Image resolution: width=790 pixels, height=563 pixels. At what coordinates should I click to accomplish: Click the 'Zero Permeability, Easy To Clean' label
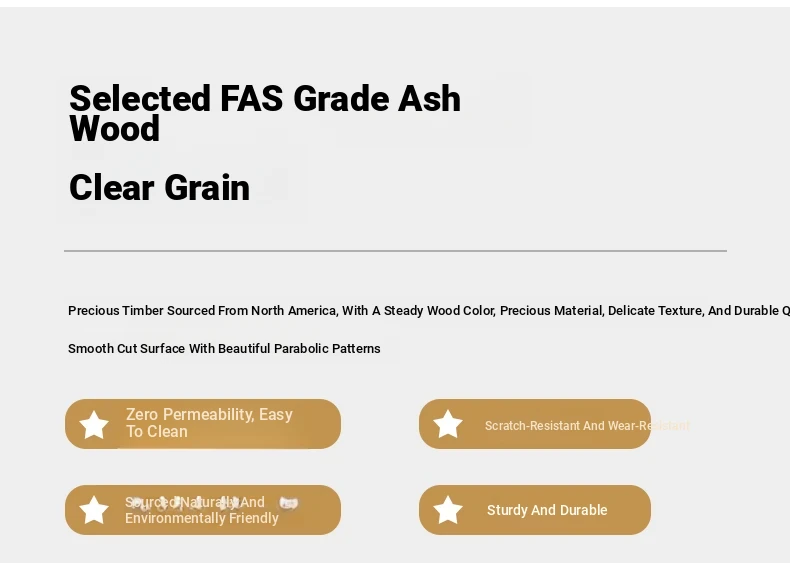pos(209,423)
